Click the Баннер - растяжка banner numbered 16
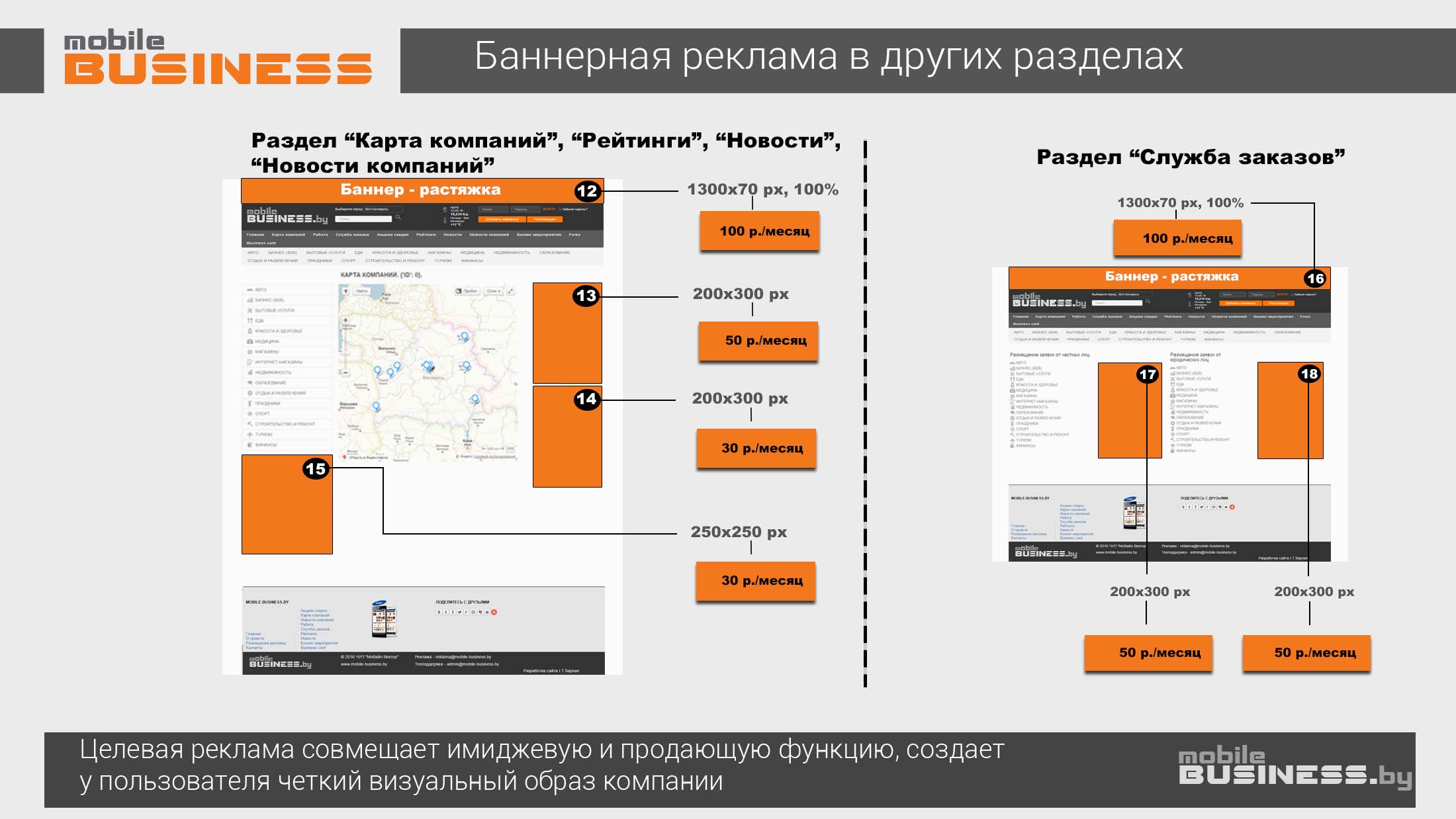 pos(1170,277)
